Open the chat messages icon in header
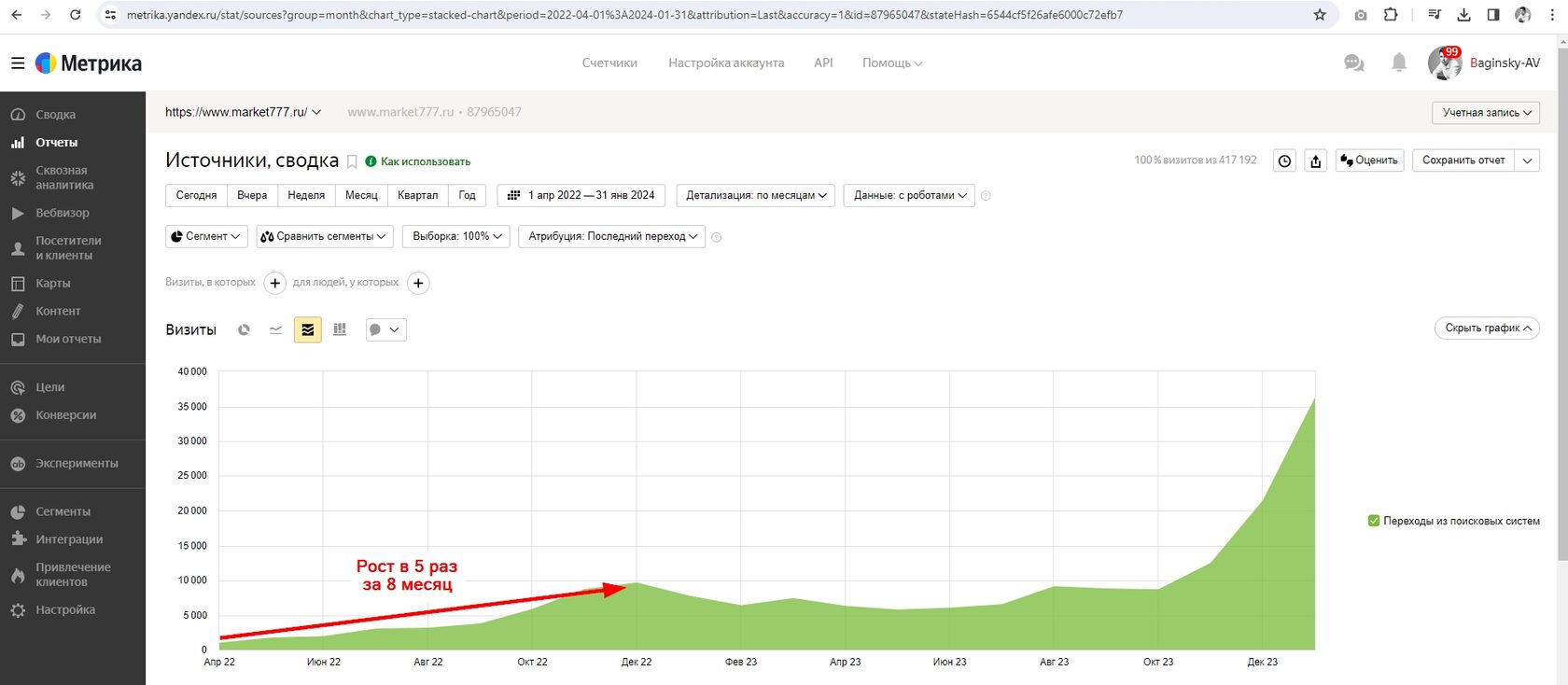Viewport: 1568px width, 685px height. 1353,63
